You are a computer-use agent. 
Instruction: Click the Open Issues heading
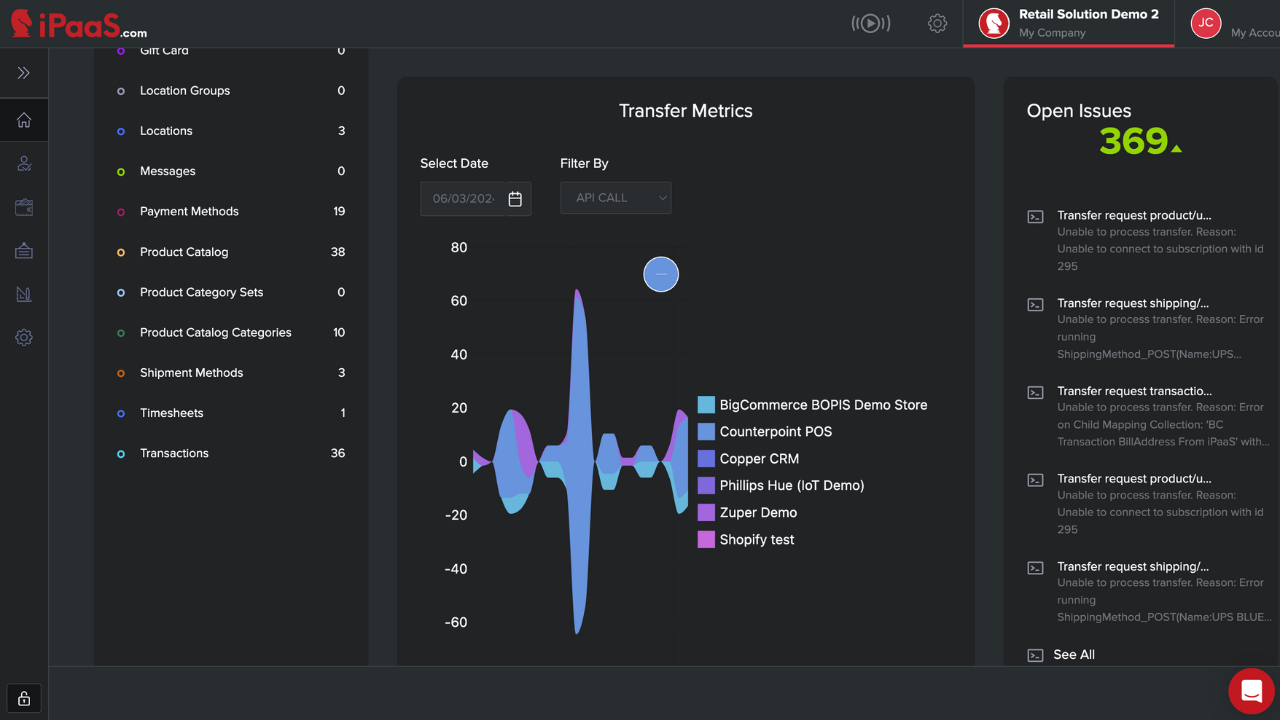(1079, 111)
